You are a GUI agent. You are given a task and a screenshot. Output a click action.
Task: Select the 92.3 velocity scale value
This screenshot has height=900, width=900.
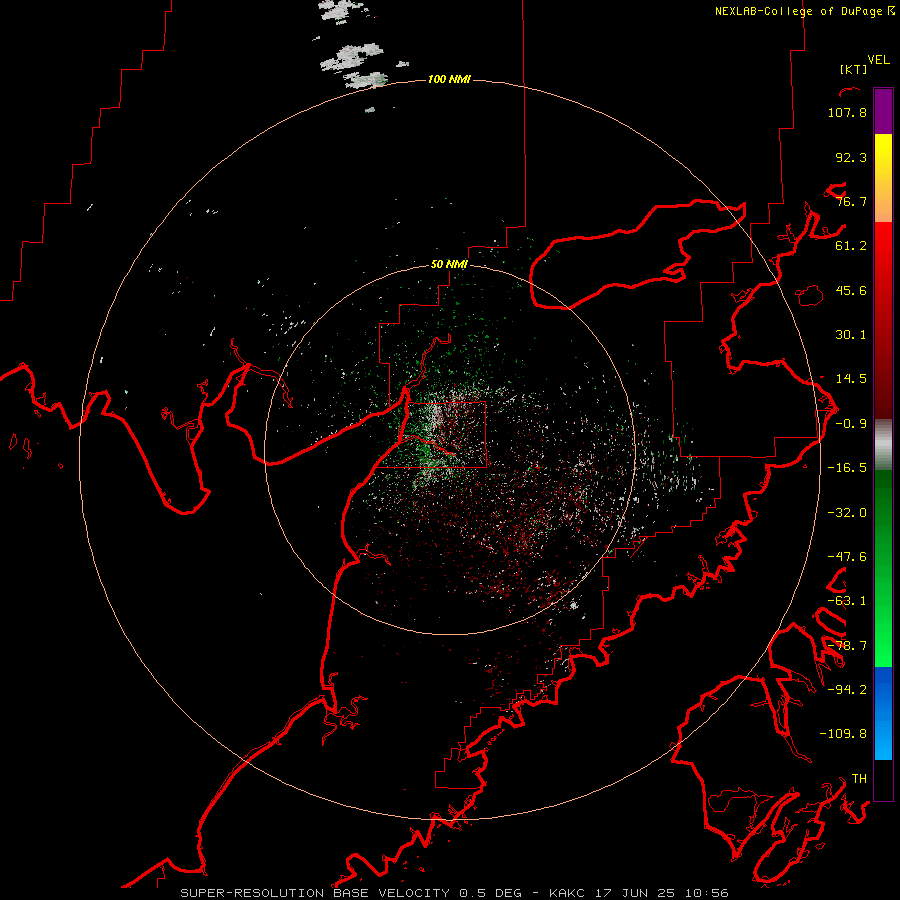851,157
